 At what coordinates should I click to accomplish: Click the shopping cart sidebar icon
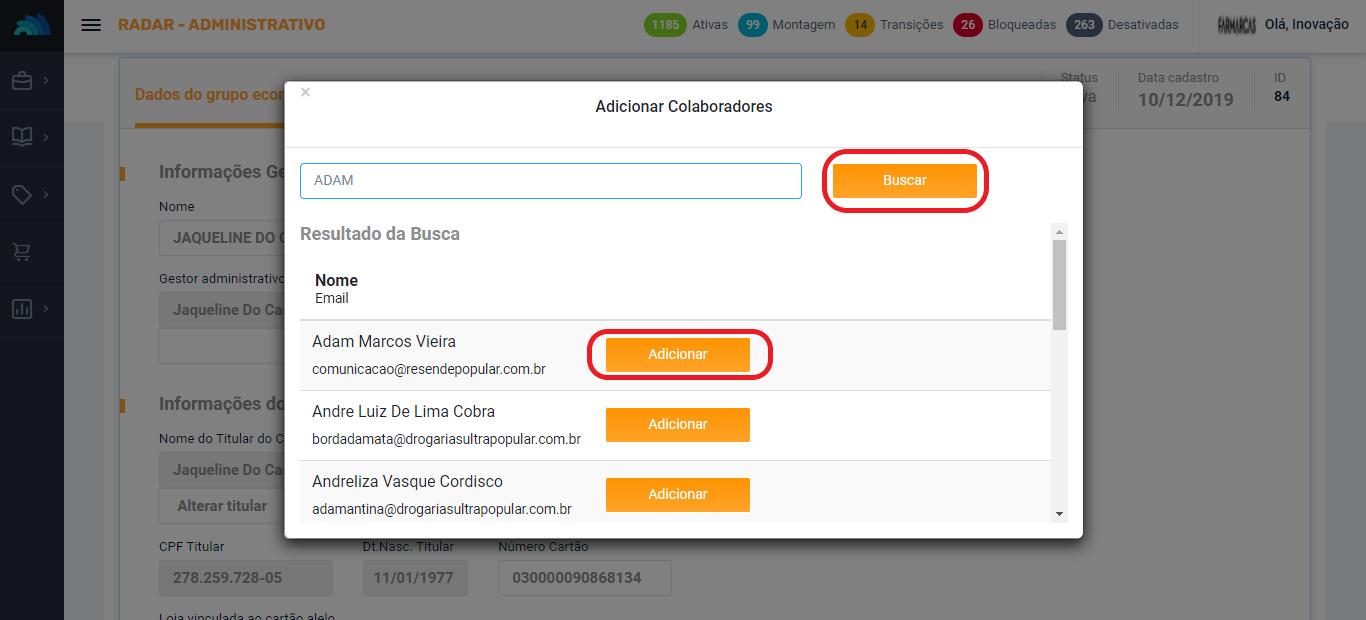22,252
